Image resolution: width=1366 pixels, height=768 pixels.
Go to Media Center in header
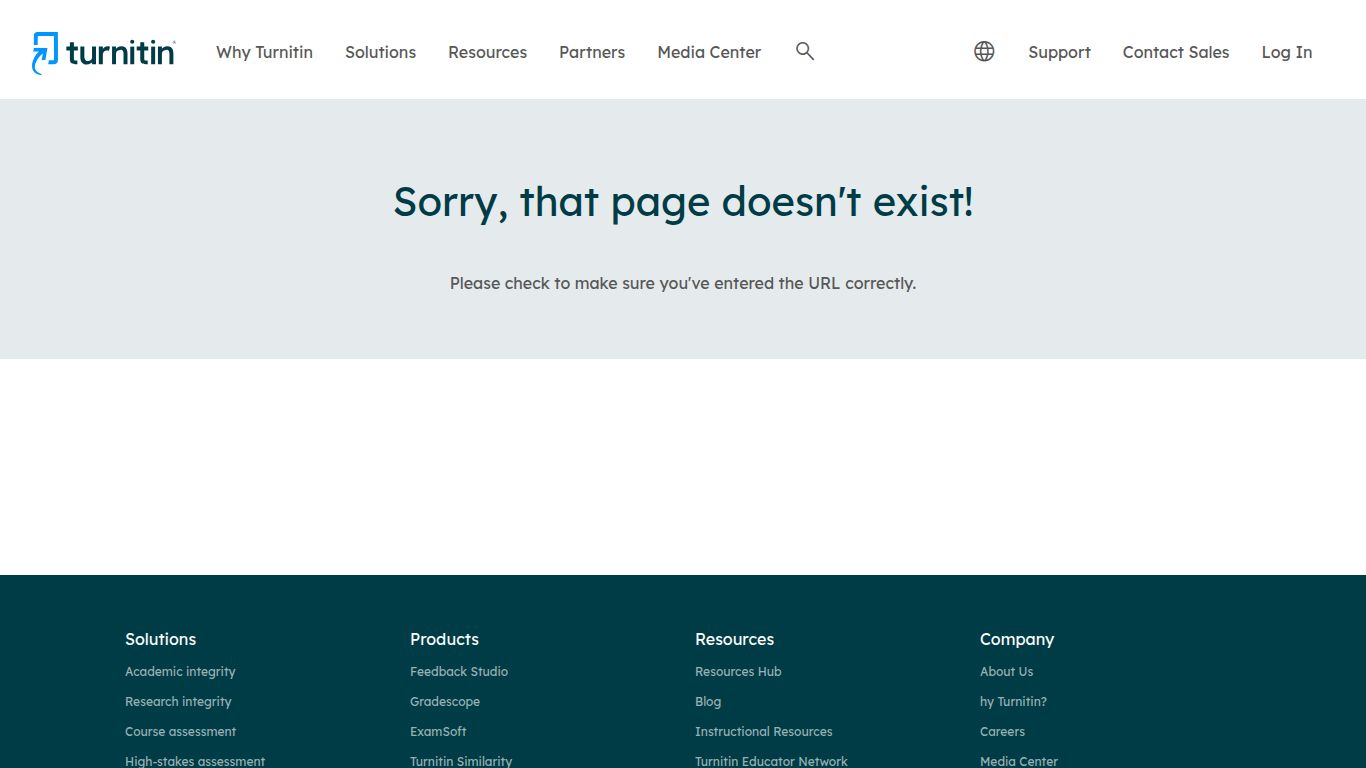pyautogui.click(x=709, y=52)
